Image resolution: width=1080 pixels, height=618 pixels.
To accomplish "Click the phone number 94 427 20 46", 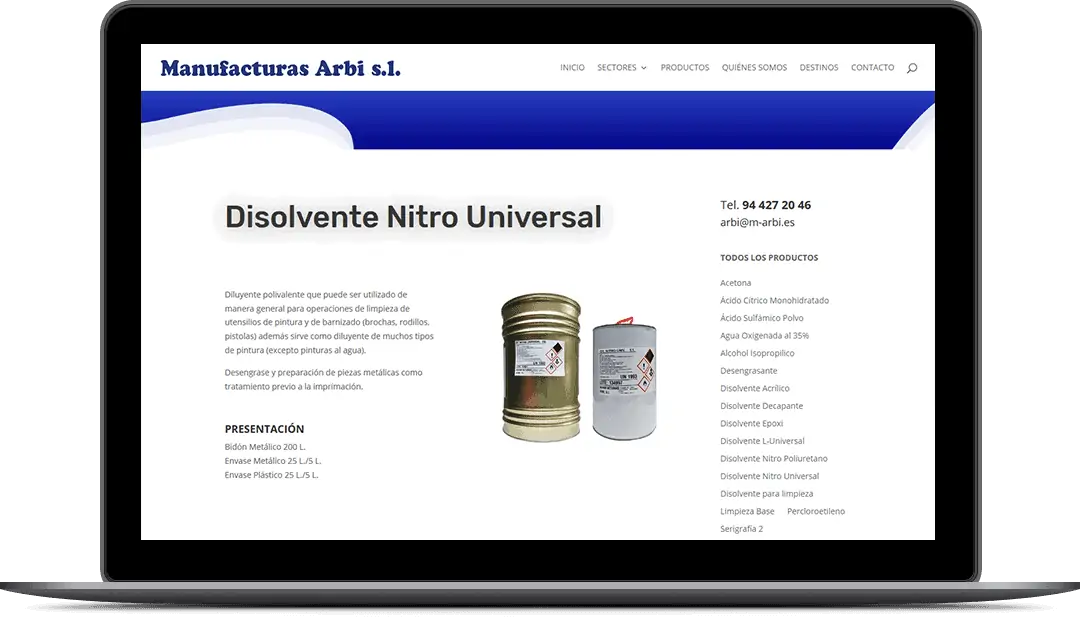I will click(776, 205).
